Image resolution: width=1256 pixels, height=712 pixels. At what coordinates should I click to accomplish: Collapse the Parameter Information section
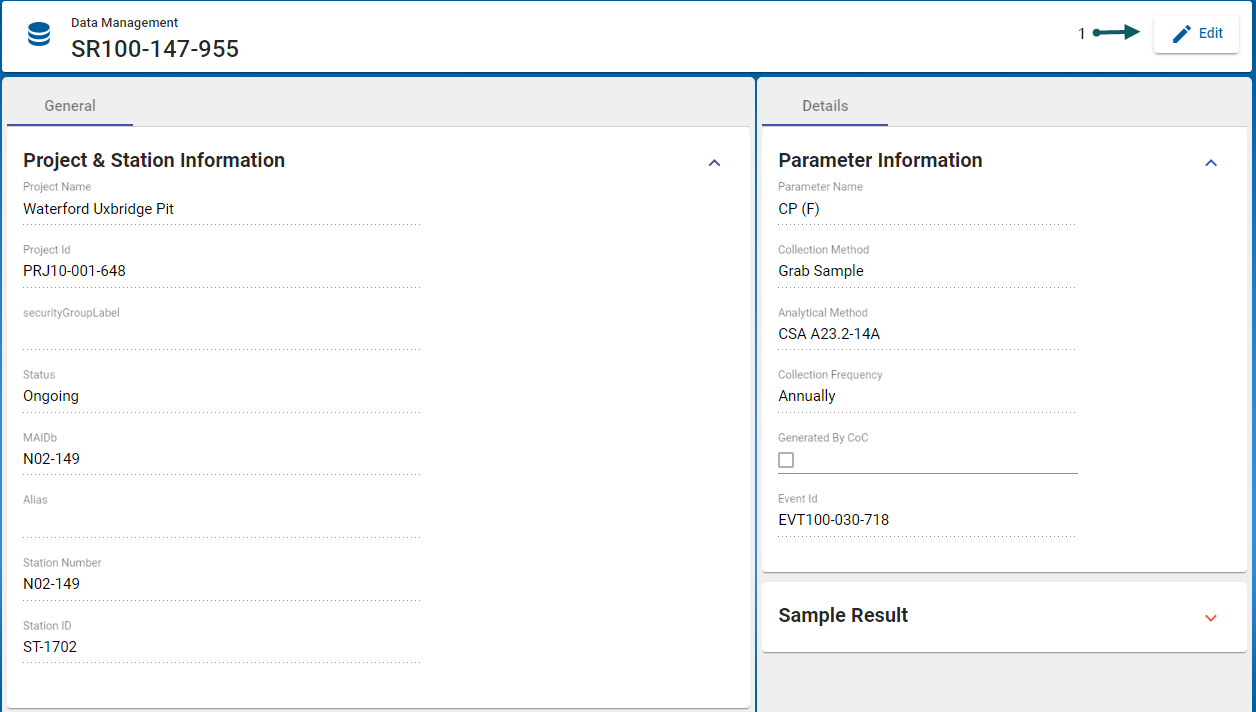tap(1210, 163)
